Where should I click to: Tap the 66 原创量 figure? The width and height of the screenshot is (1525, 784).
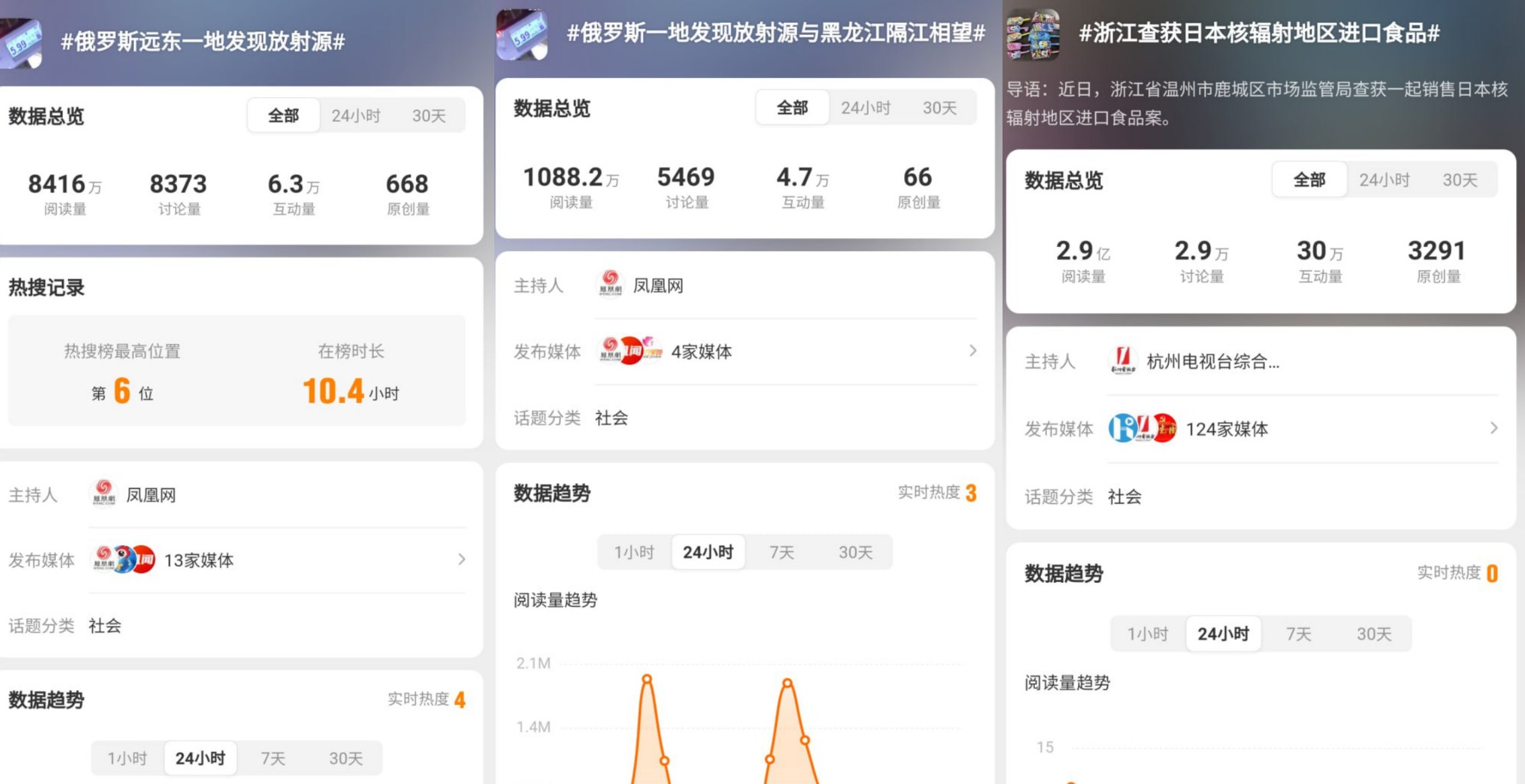(918, 177)
